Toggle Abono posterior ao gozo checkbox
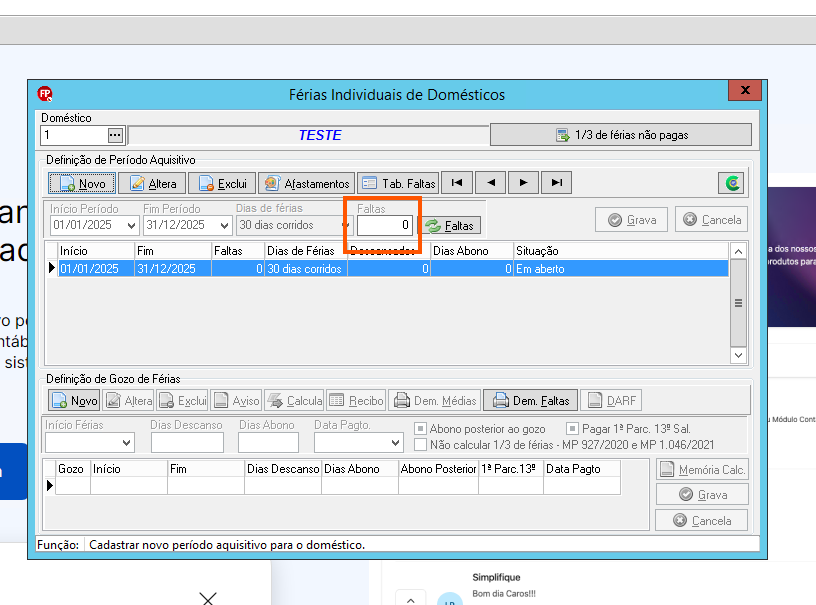The width and height of the screenshot is (816, 605). 420,429
